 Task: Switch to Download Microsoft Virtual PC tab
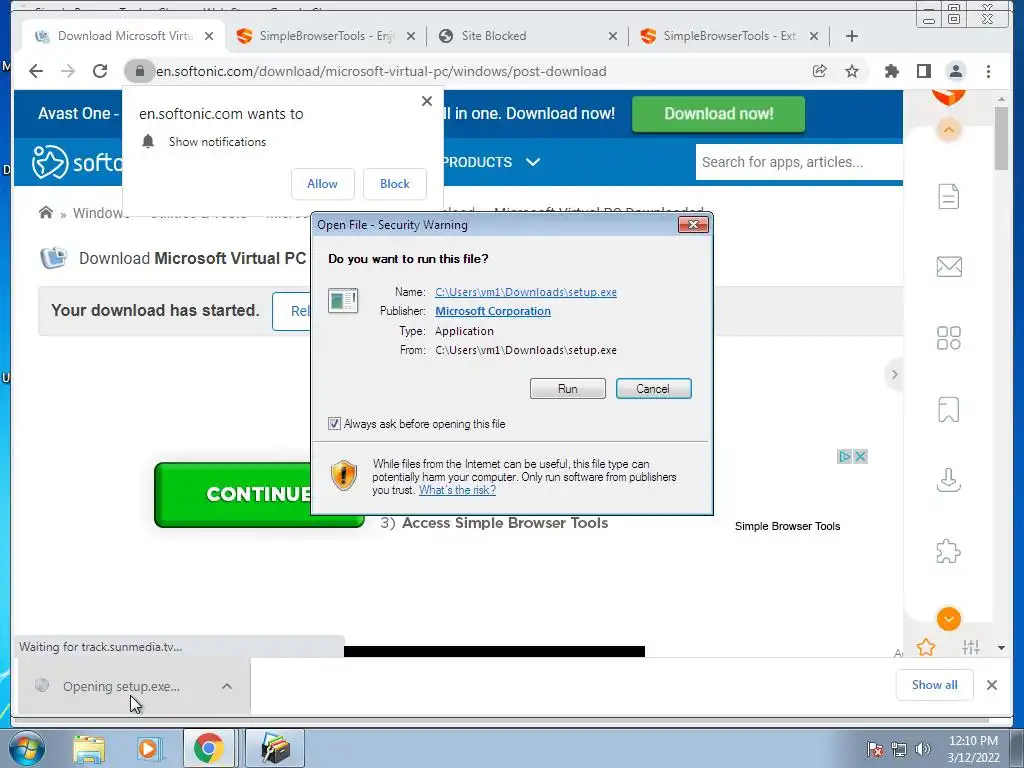coord(124,36)
